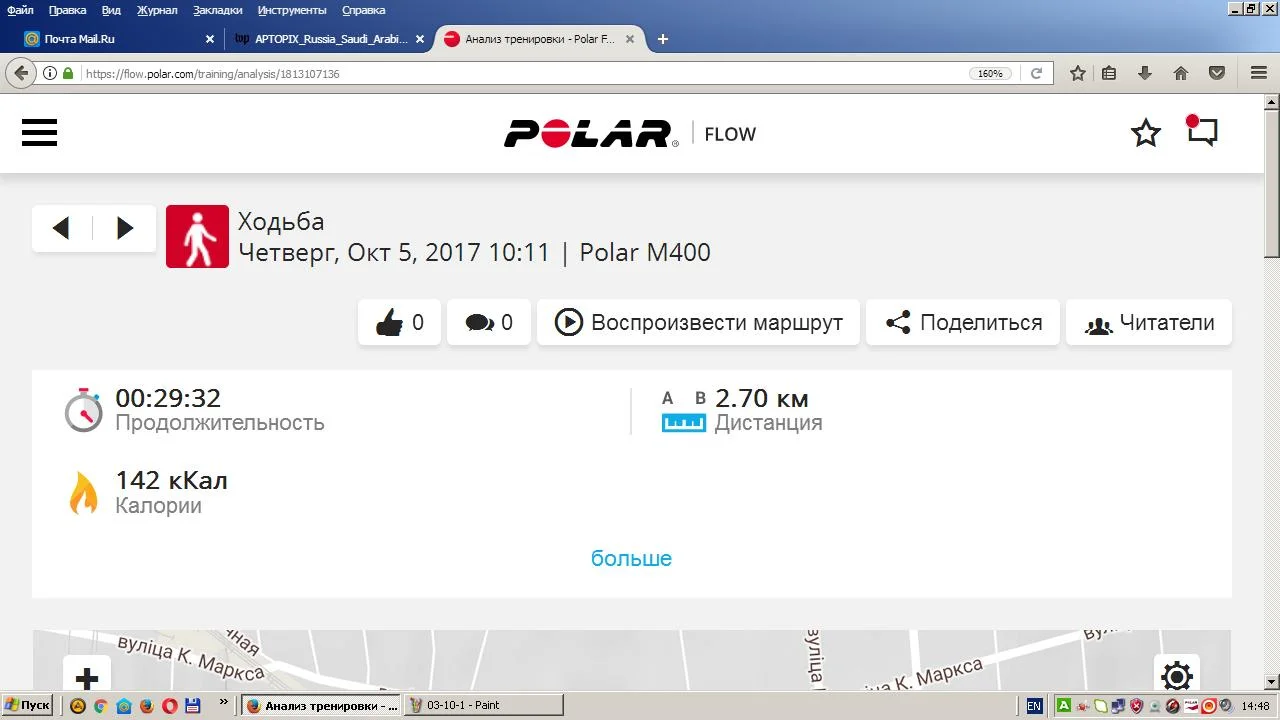The height and width of the screenshot is (720, 1280).
Task: Zoom in the map with plus button
Action: (x=87, y=677)
